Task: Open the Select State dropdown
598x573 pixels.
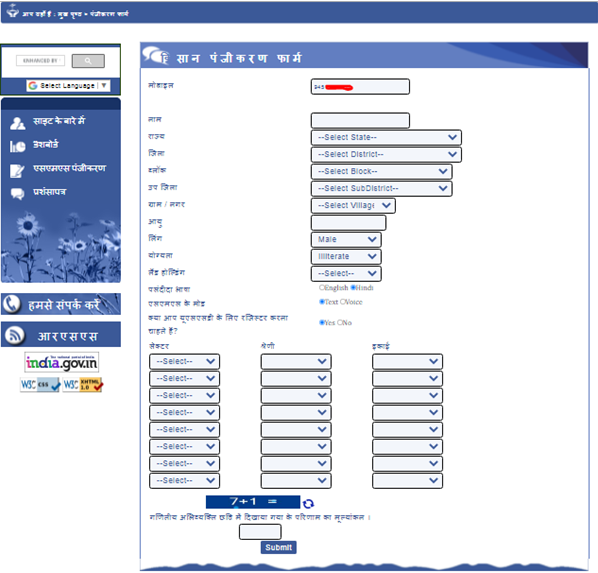Action: (x=386, y=137)
